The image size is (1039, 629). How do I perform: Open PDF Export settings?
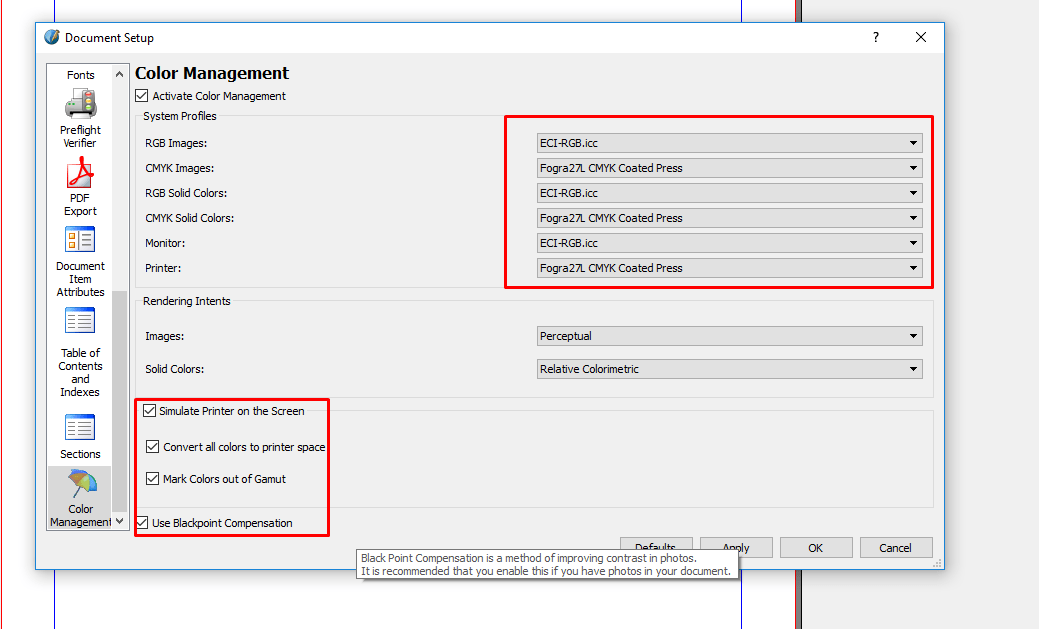(x=79, y=176)
